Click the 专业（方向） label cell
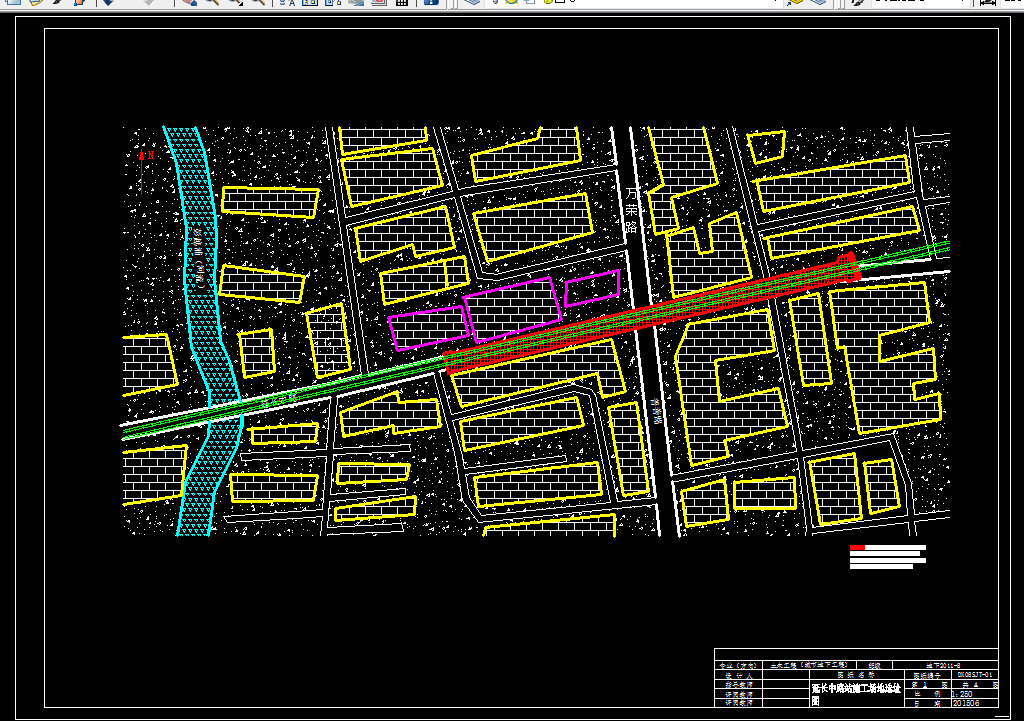This screenshot has width=1024, height=721. 739,665
